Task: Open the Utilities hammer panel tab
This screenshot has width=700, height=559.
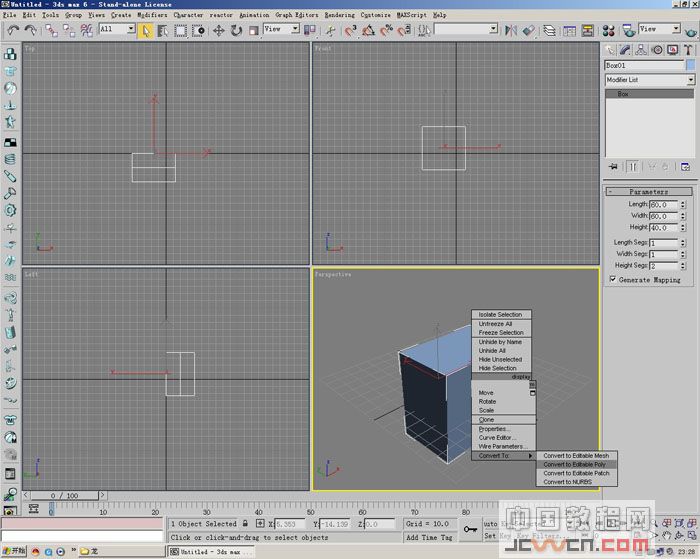Action: (689, 49)
